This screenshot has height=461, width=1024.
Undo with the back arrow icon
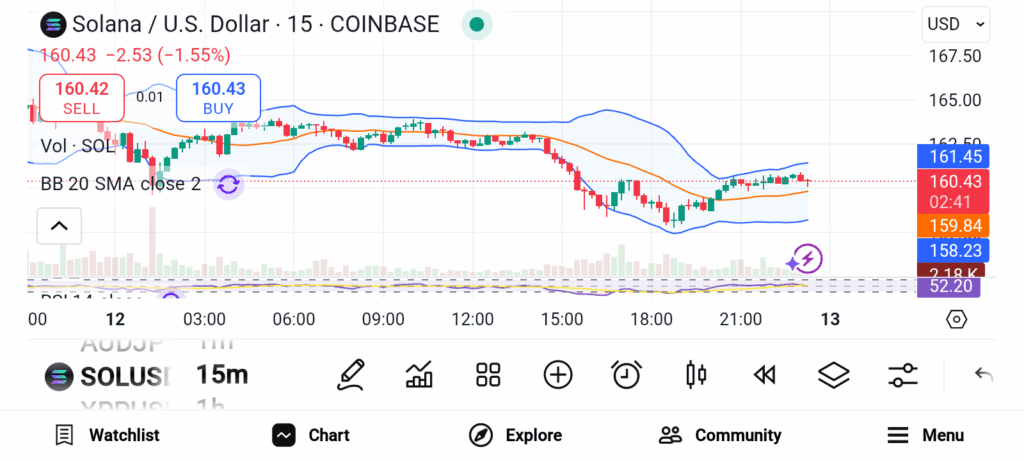pos(984,375)
